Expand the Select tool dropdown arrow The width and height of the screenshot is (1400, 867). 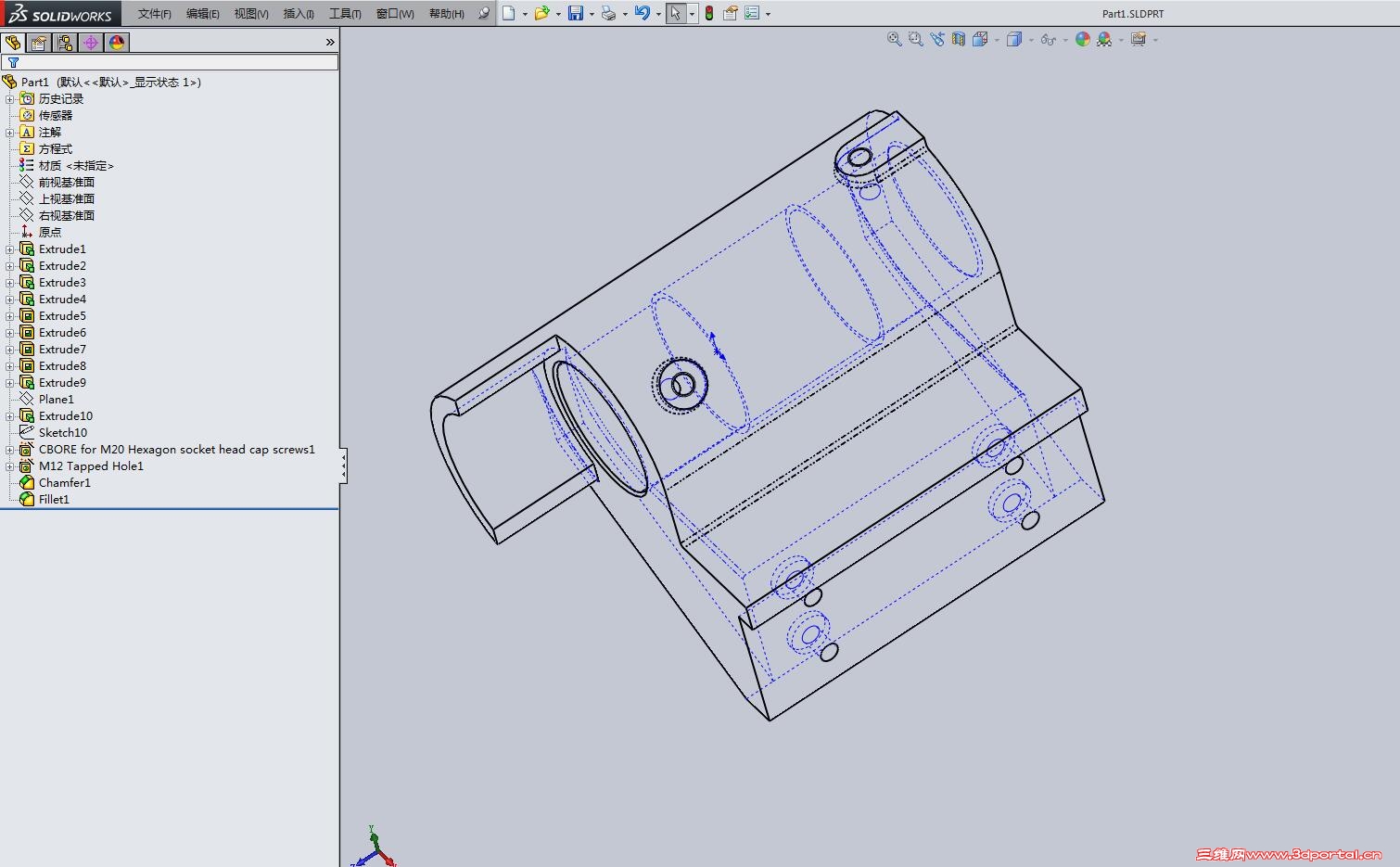[x=693, y=14]
